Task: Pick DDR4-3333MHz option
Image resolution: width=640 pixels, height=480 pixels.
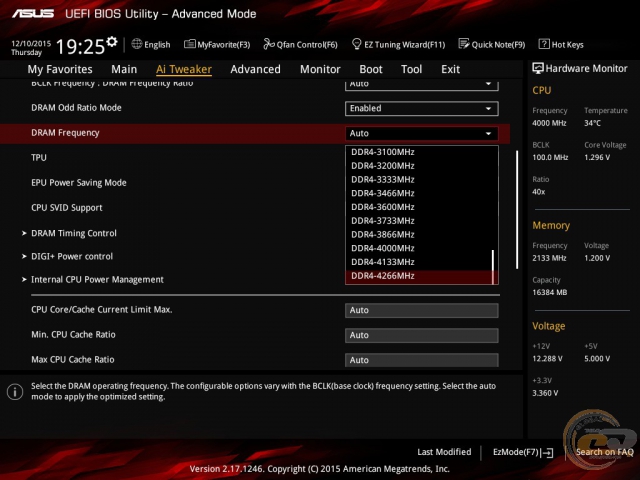Action: 419,180
